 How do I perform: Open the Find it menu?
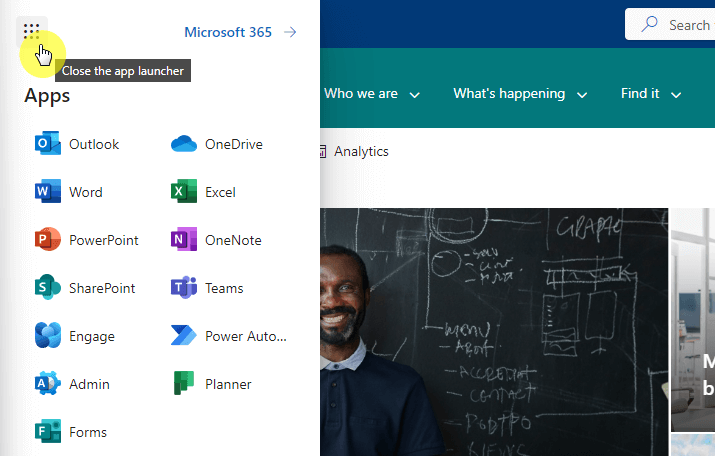[640, 93]
